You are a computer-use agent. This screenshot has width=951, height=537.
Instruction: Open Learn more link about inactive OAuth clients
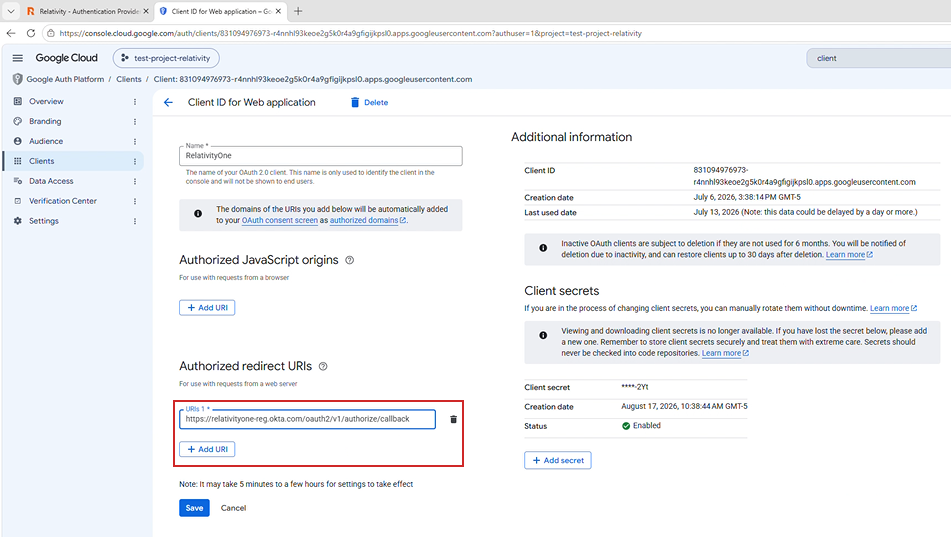coord(849,255)
